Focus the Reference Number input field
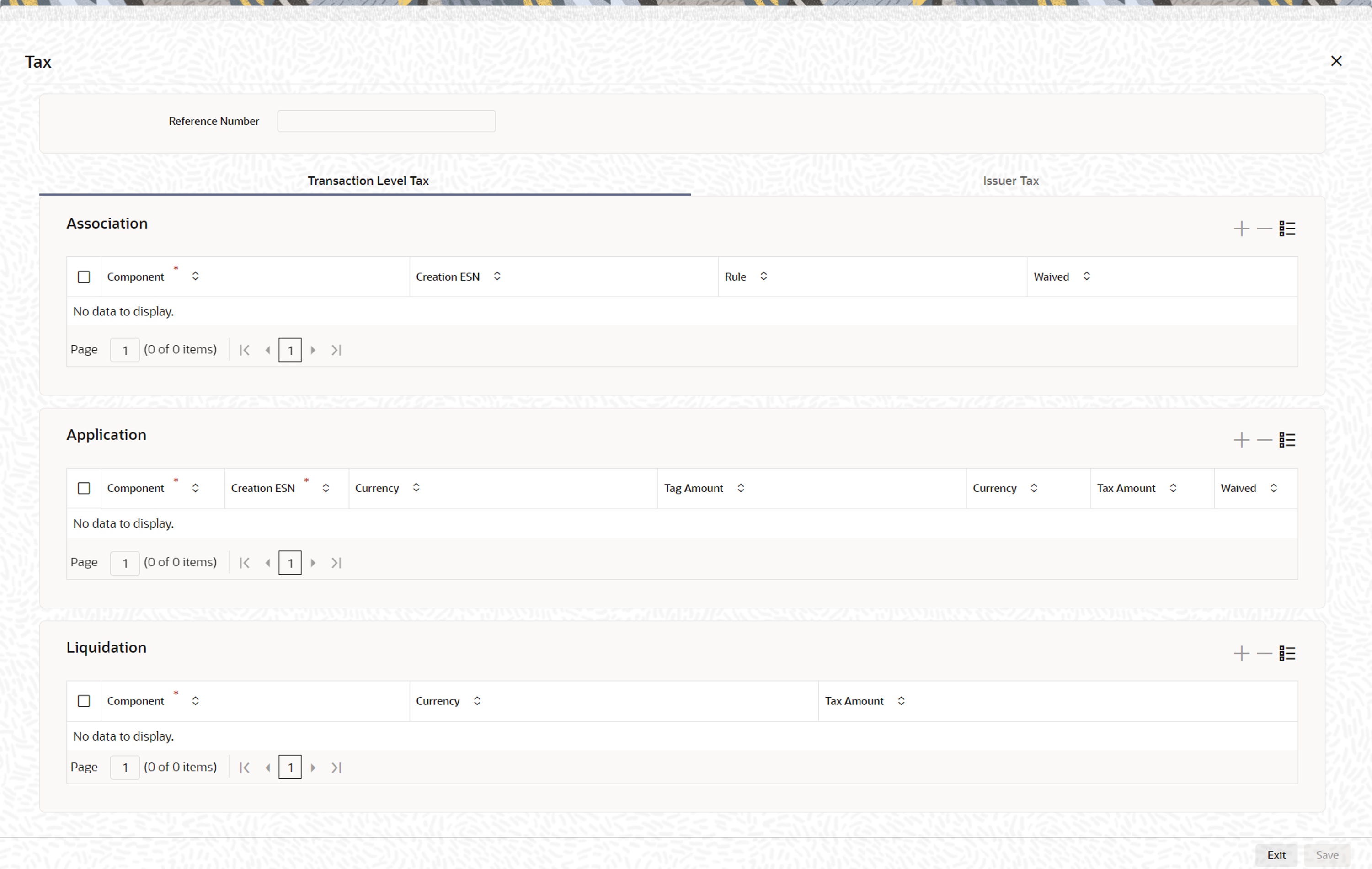 386,121
